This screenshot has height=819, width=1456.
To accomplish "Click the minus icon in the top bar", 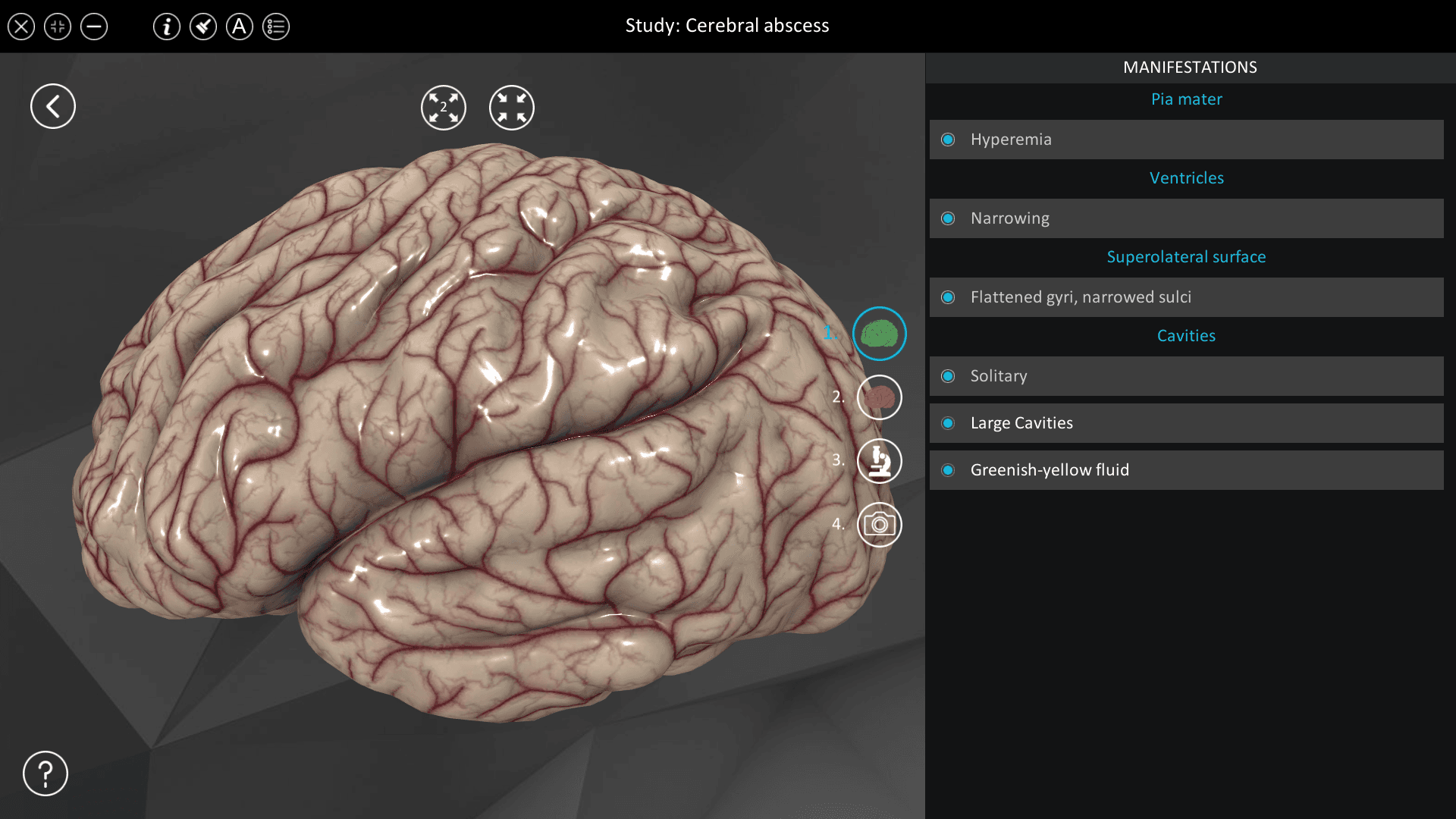I will [94, 27].
